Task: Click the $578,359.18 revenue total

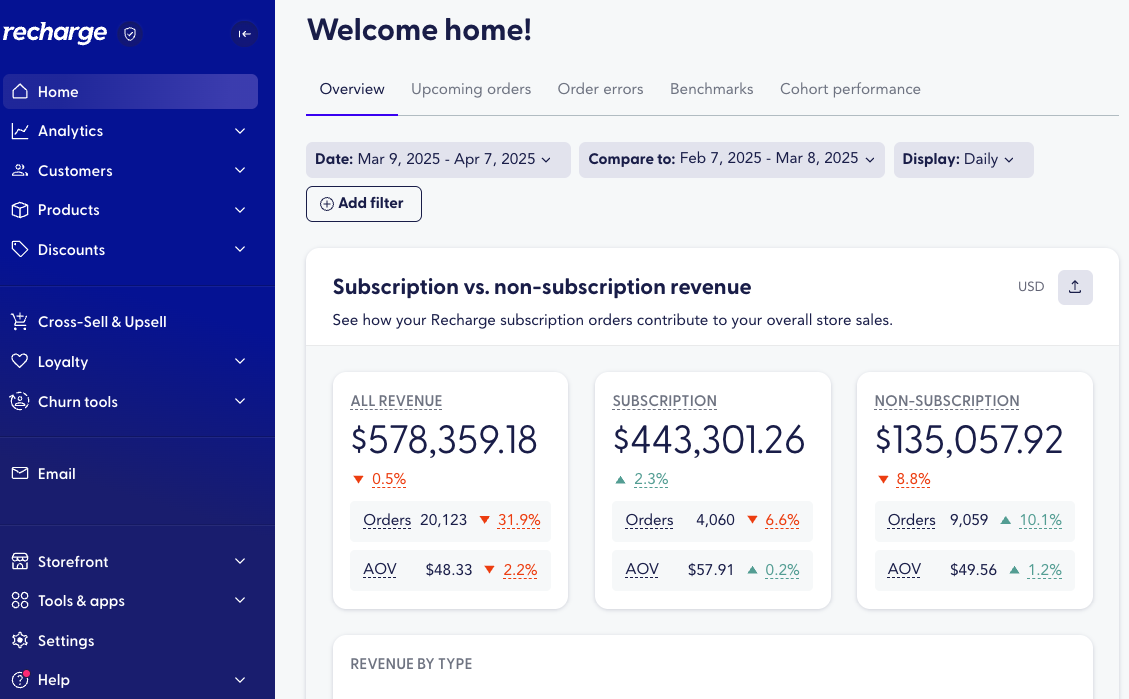Action: click(x=444, y=440)
